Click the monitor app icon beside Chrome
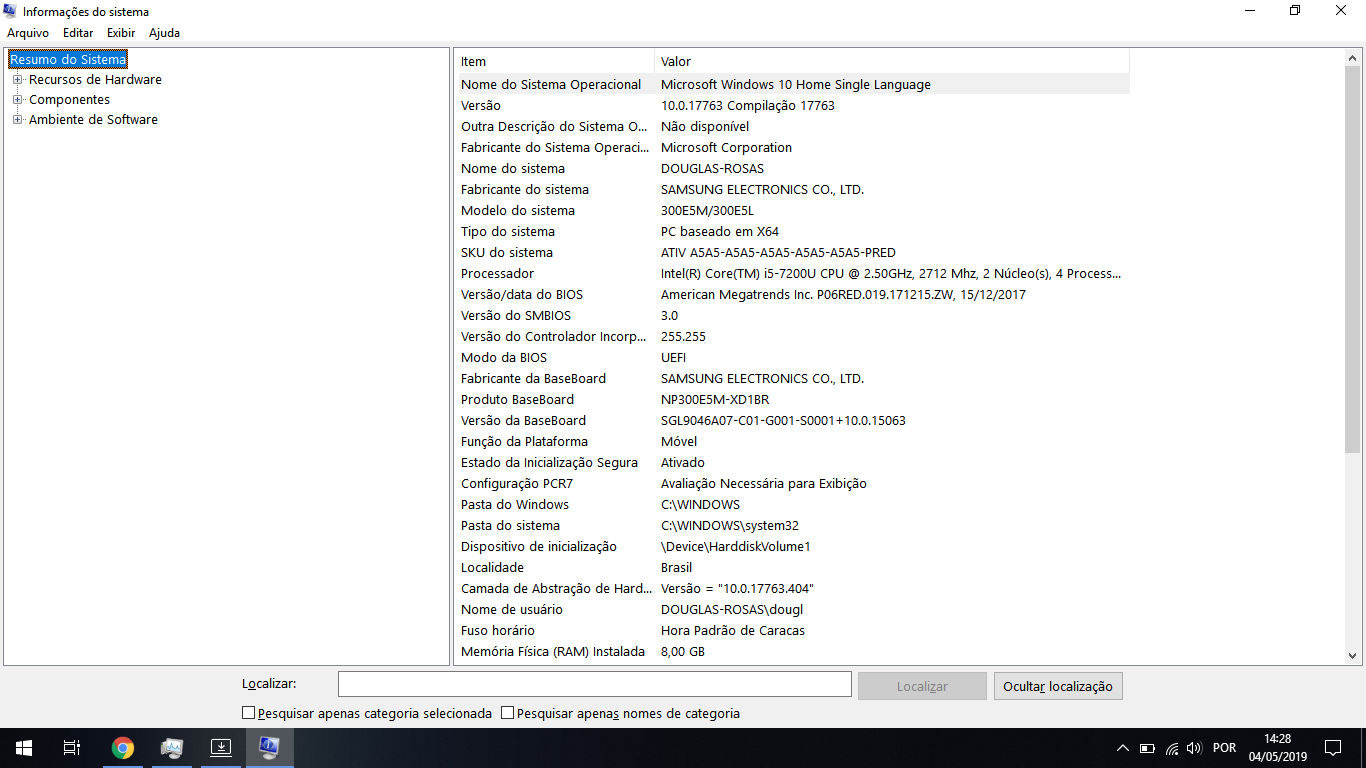This screenshot has height=768, width=1366. click(x=171, y=748)
